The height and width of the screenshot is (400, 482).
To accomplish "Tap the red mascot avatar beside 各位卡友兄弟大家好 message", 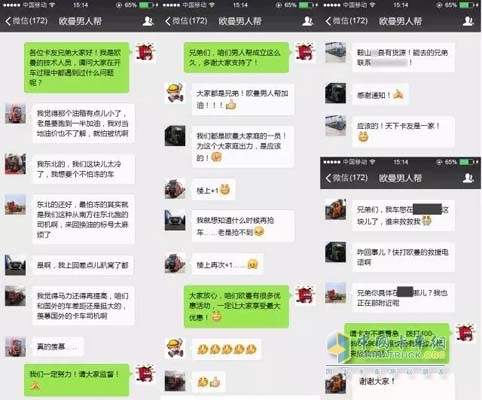I will click(146, 52).
